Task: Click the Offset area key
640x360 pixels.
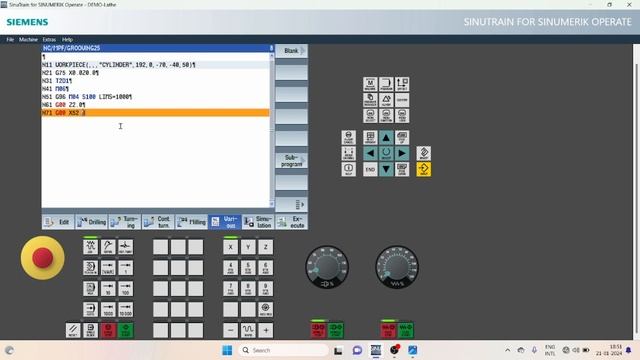Action: pos(402,84)
